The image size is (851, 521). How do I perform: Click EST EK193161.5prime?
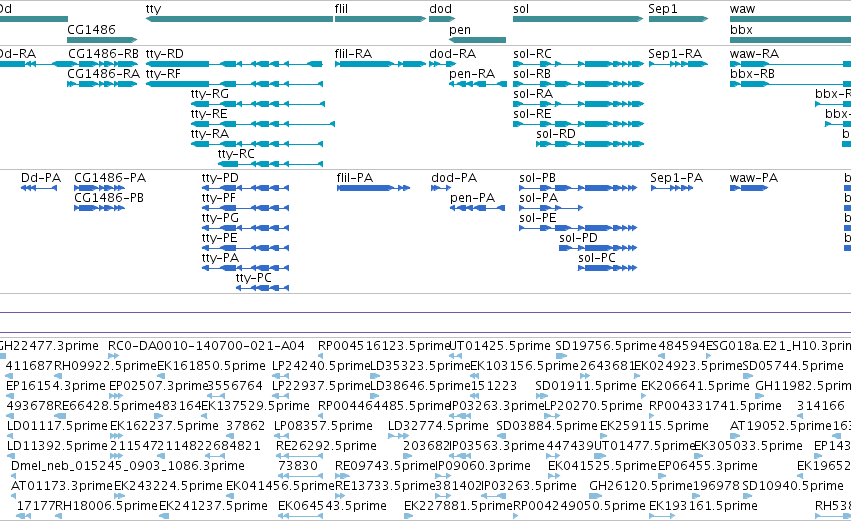(x=703, y=506)
